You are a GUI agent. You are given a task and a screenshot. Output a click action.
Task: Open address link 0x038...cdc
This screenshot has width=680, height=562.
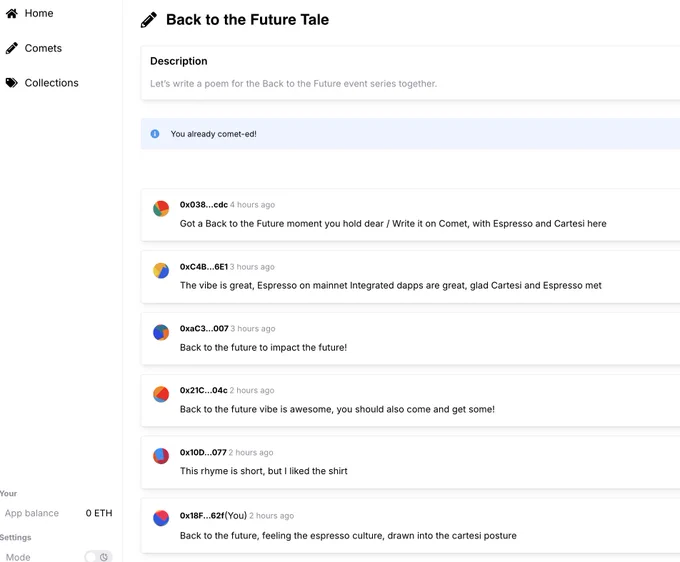[204, 205]
